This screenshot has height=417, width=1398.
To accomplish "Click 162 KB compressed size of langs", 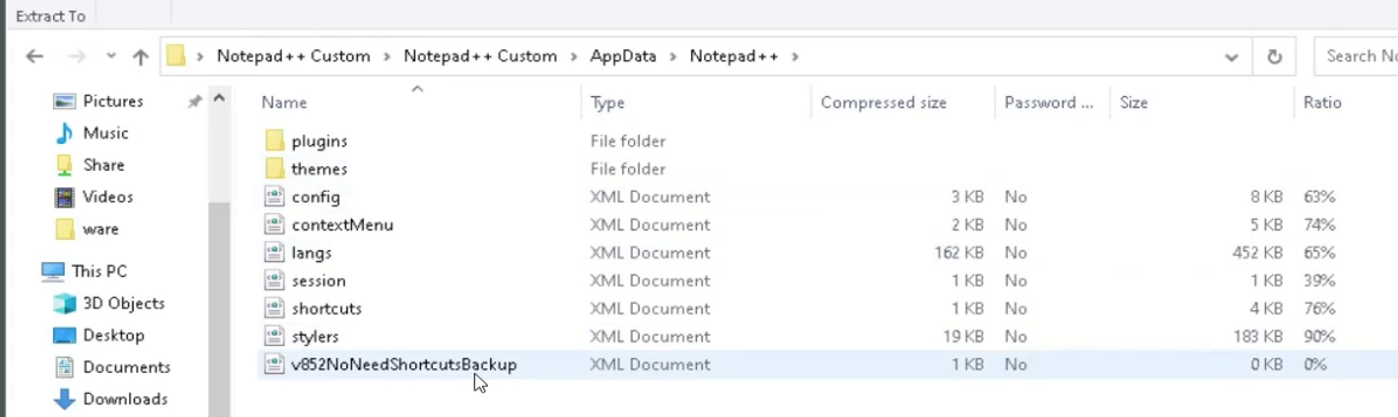I will coord(959,253).
